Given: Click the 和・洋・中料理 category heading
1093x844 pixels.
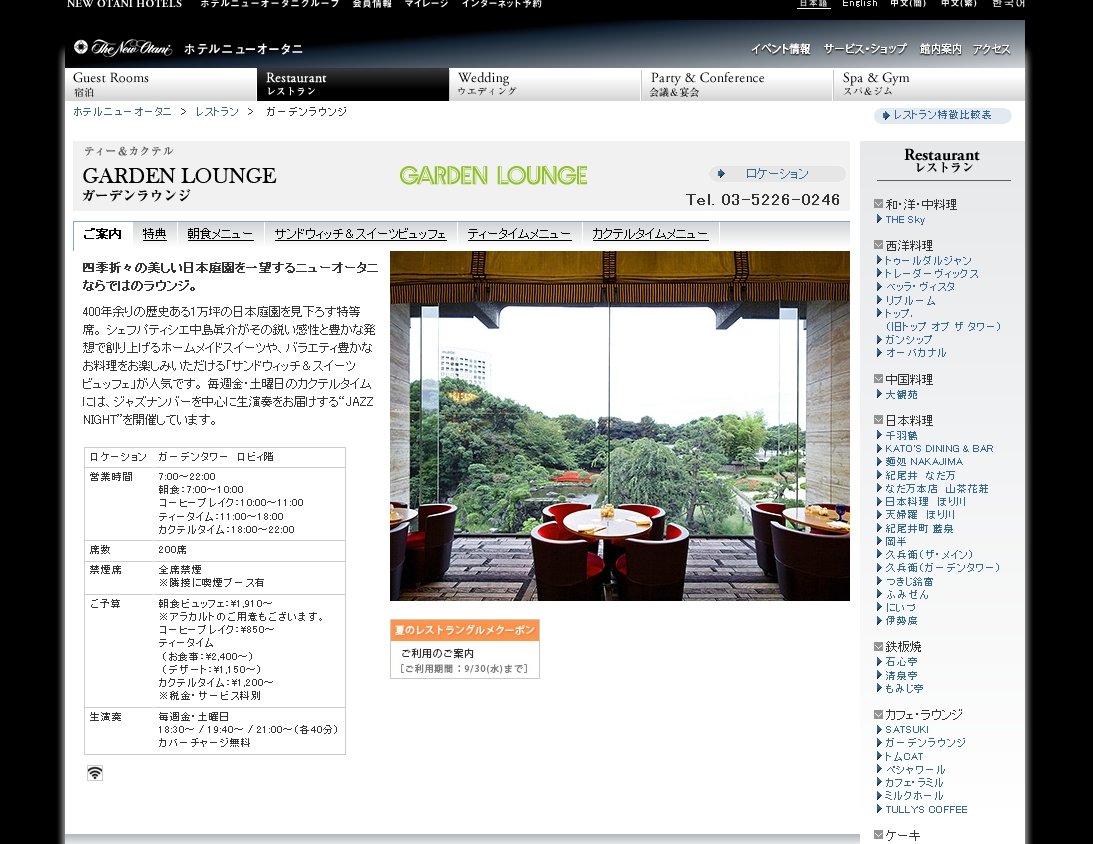Looking at the screenshot, I should point(920,204).
